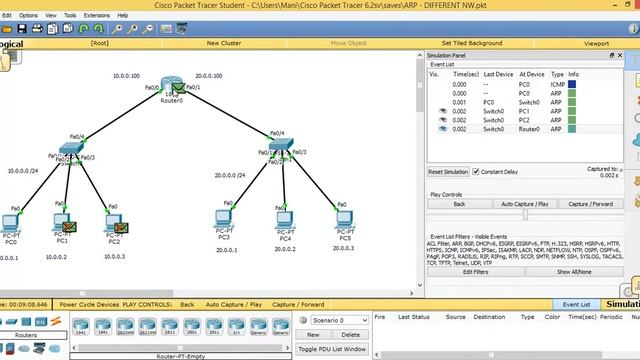Click the Copy icon in the toolbar
Image resolution: width=640 pixels, height=360 pixels.
(x=52, y=29)
